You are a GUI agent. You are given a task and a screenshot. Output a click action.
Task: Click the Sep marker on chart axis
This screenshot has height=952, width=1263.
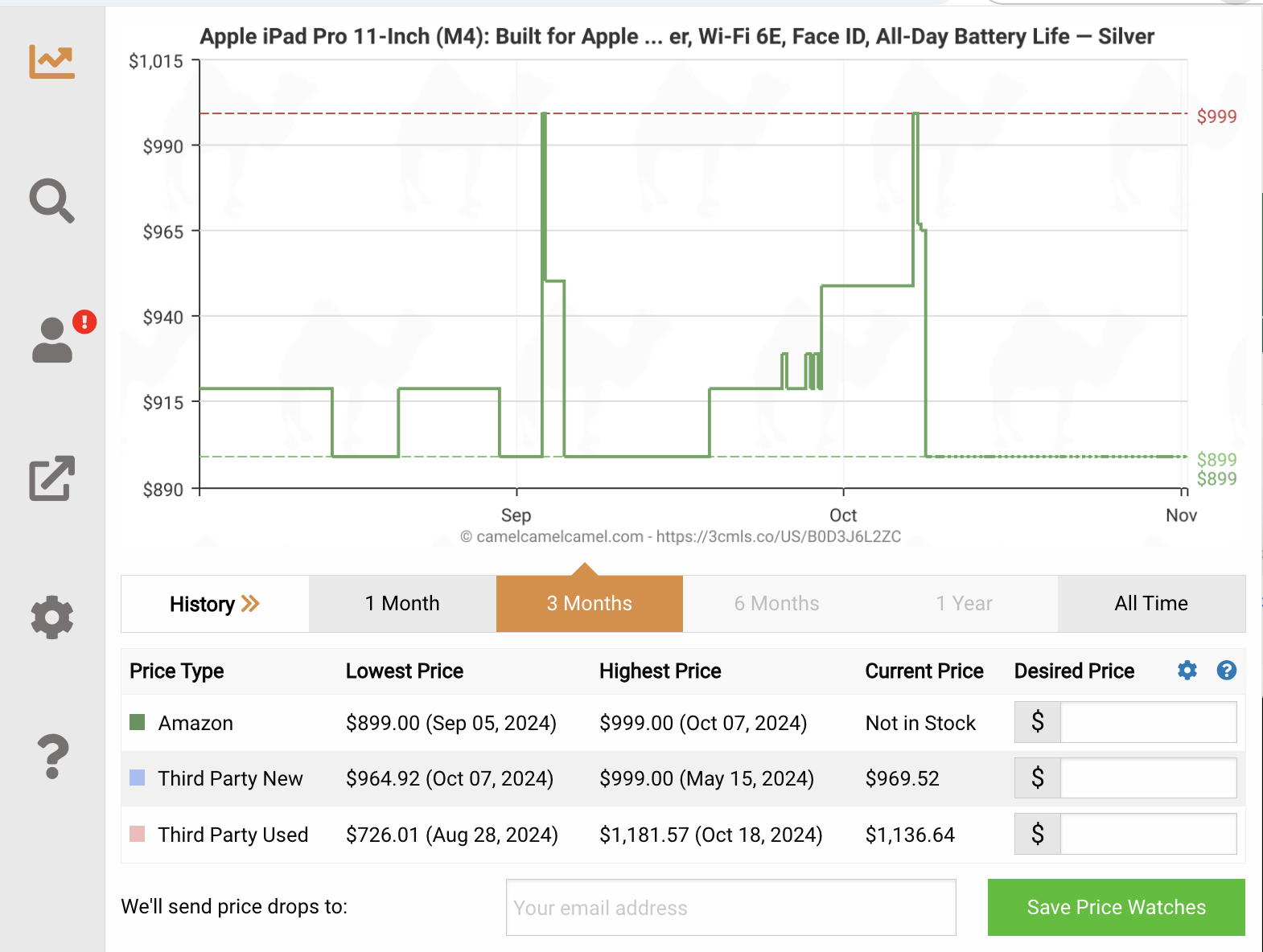click(x=516, y=515)
